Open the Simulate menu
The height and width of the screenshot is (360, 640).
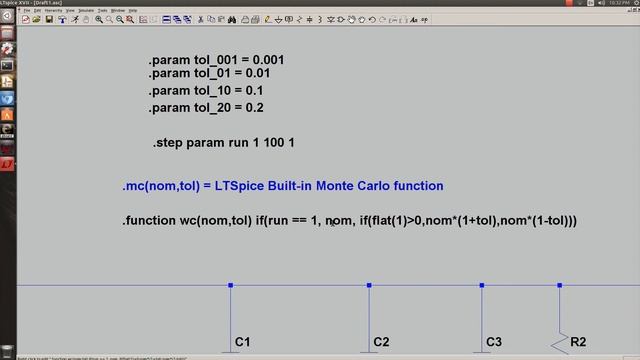pyautogui.click(x=86, y=10)
